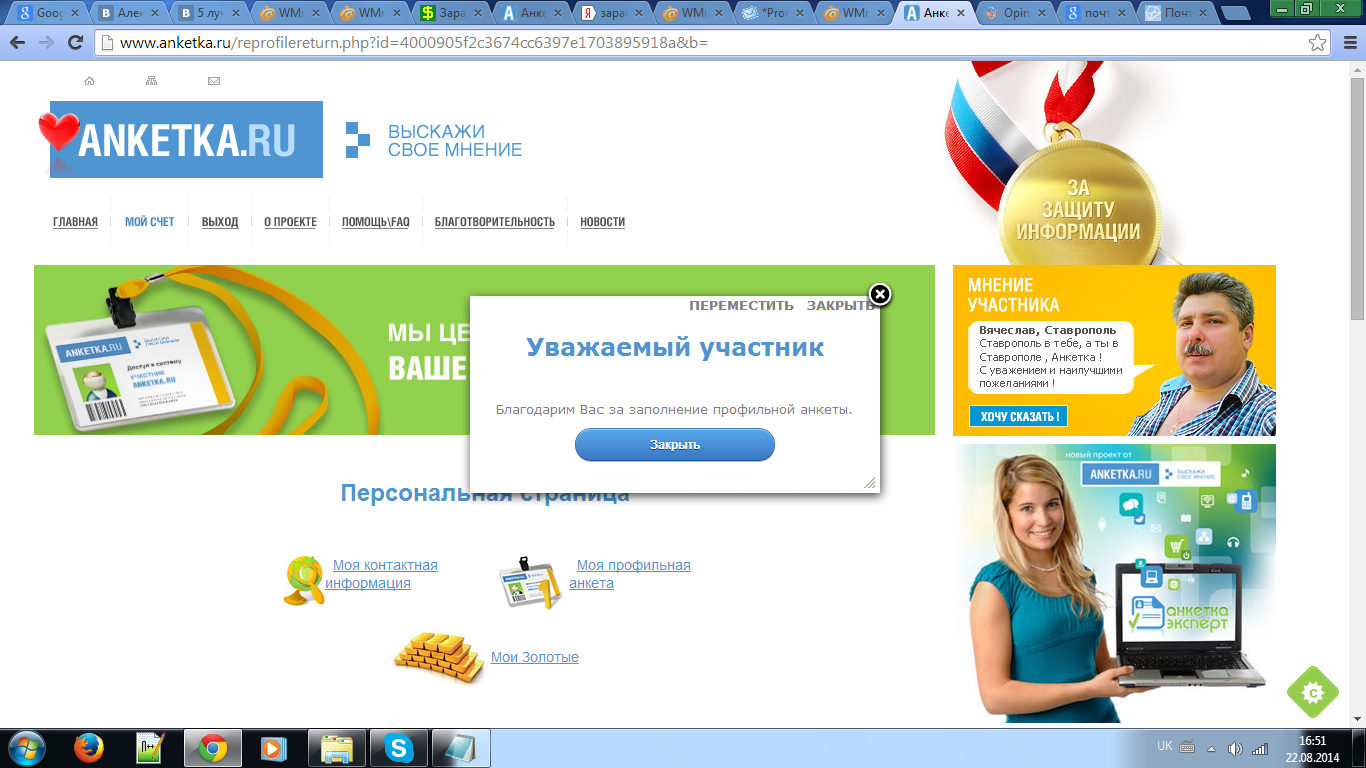Switch to the first Google tab
The height and width of the screenshot is (768, 1366).
point(48,13)
